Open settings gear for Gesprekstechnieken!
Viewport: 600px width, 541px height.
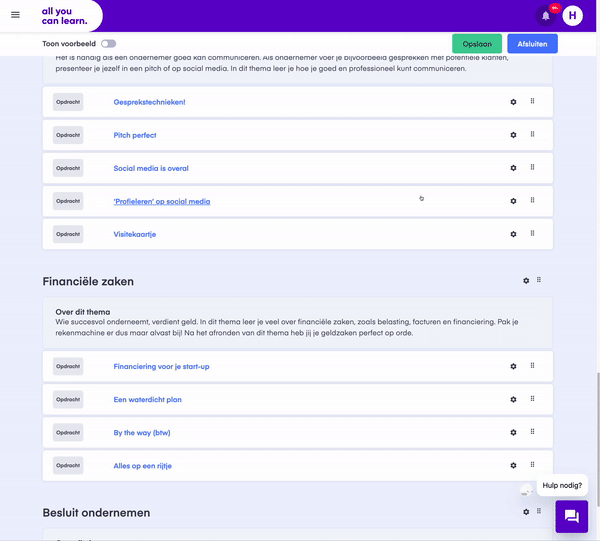[x=514, y=102]
